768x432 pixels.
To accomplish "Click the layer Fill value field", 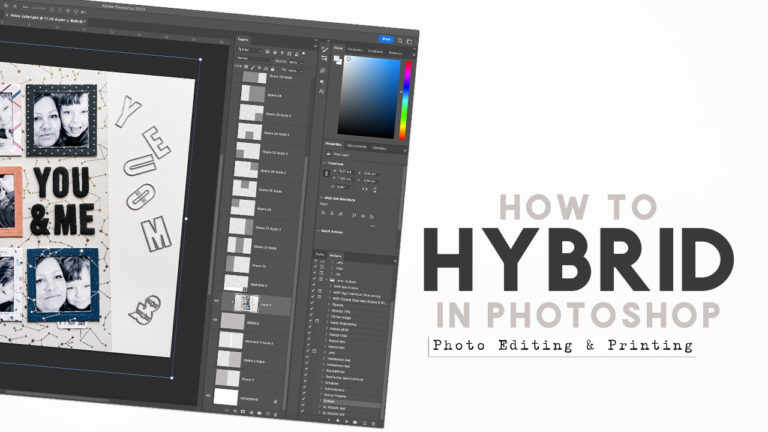I will pyautogui.click(x=293, y=71).
